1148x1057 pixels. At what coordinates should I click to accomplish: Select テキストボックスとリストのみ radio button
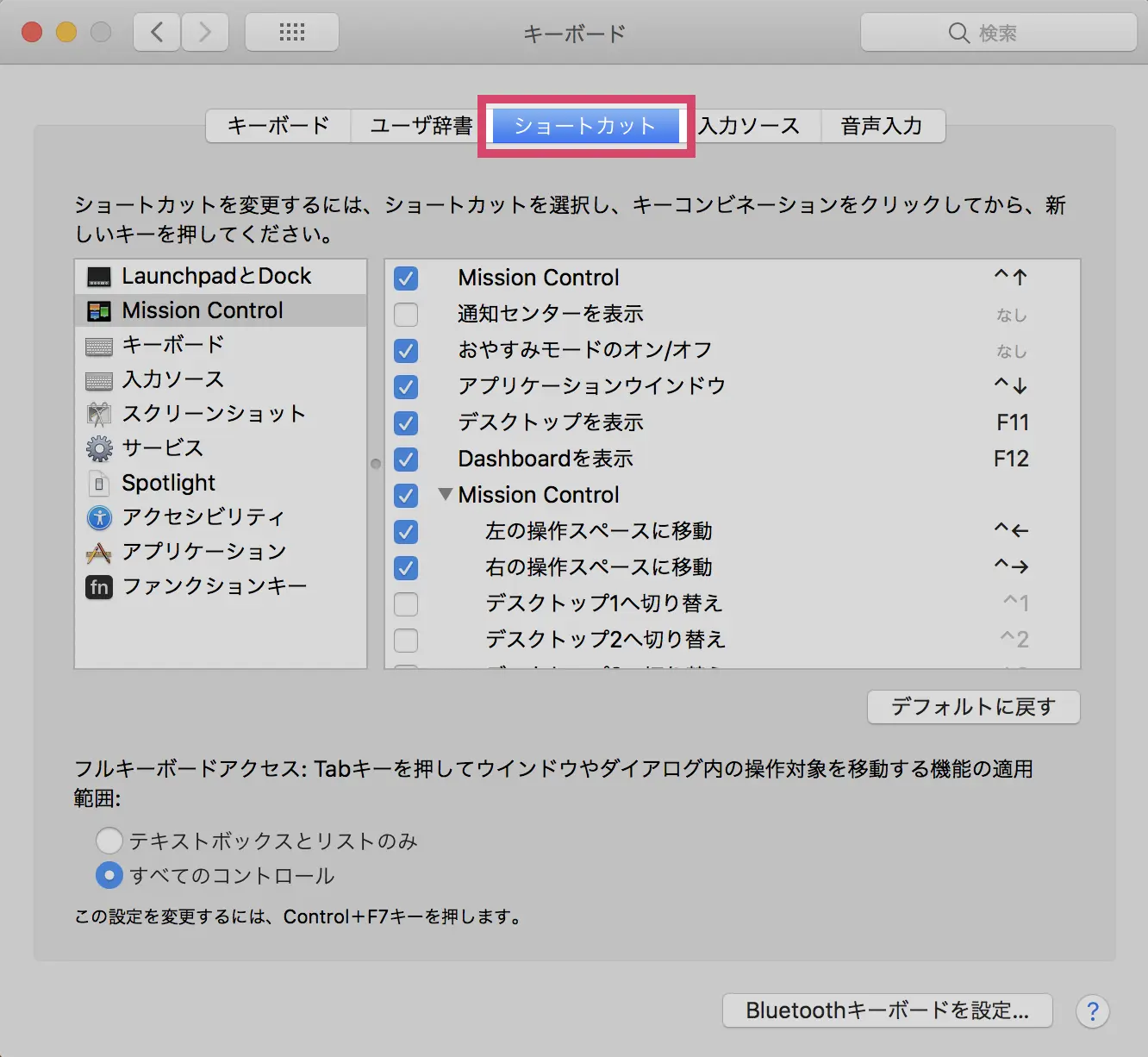click(109, 841)
